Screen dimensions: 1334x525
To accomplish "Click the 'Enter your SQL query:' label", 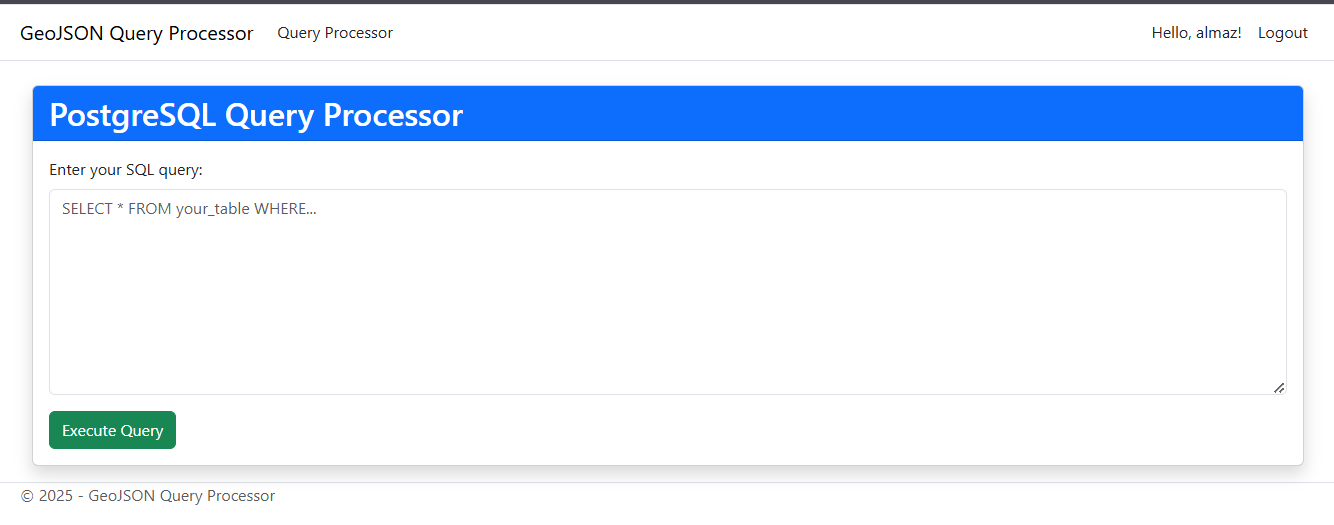I will pos(126,170).
